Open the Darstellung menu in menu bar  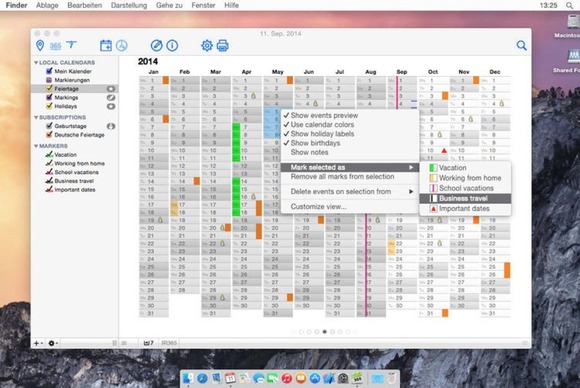(129, 5)
